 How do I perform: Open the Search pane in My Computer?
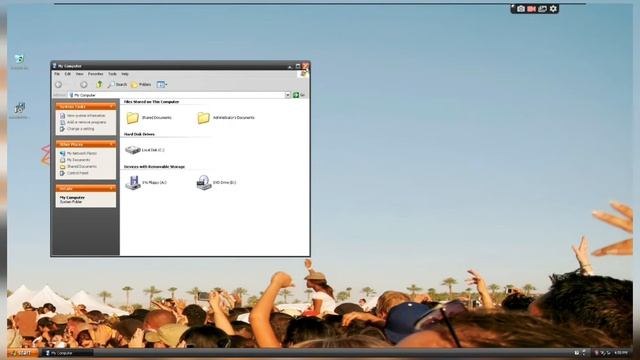click(x=118, y=84)
